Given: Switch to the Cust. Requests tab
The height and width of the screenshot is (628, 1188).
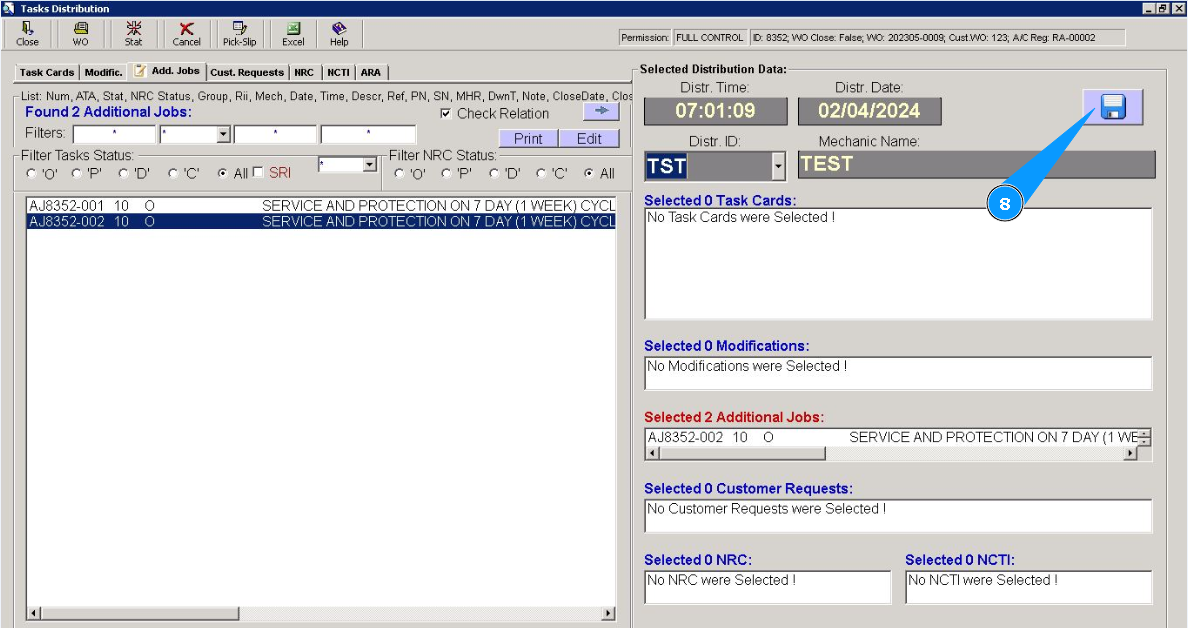Looking at the screenshot, I should pyautogui.click(x=247, y=73).
